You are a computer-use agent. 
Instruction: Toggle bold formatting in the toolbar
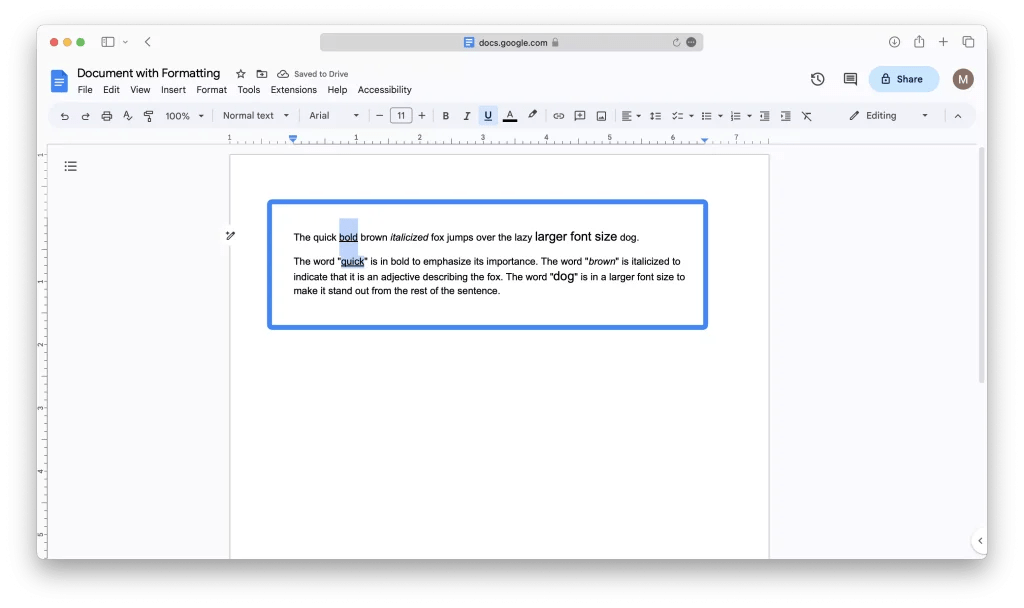446,115
